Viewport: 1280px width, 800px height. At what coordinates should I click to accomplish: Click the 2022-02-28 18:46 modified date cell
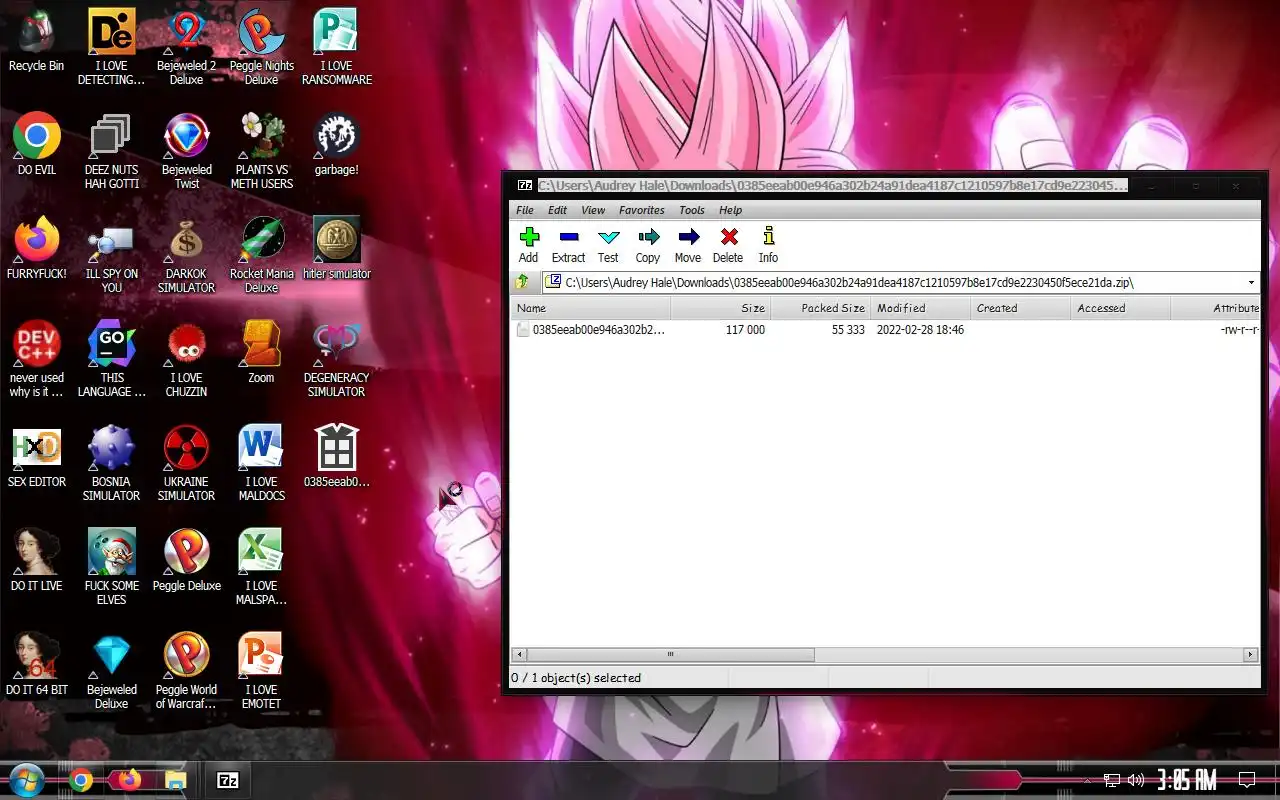coord(920,330)
